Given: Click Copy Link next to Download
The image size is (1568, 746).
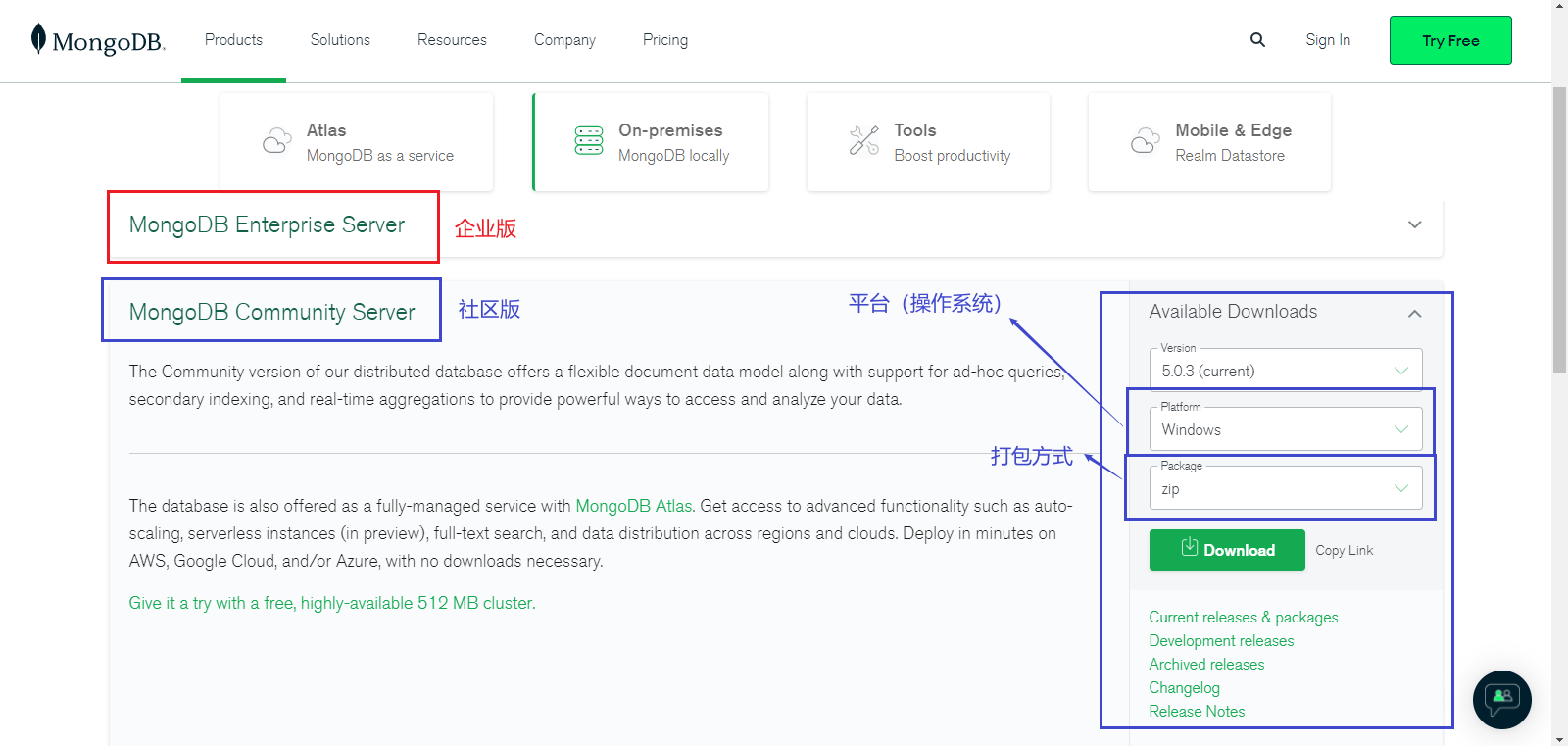Looking at the screenshot, I should pyautogui.click(x=1344, y=551).
